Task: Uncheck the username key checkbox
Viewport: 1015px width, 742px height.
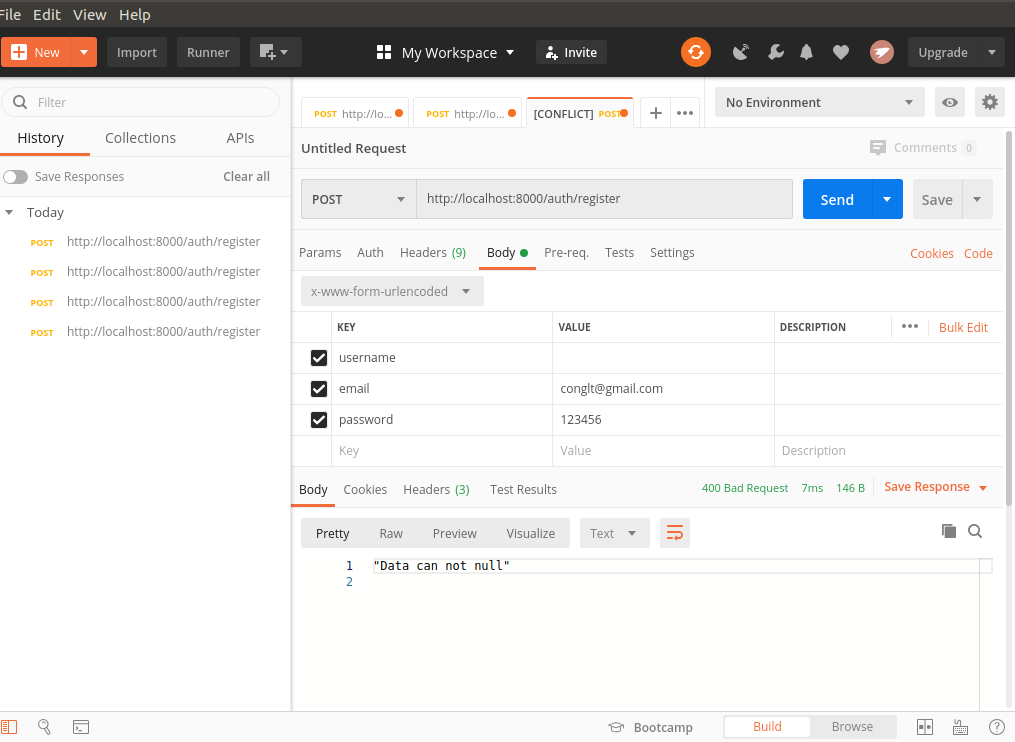Action: [x=318, y=358]
